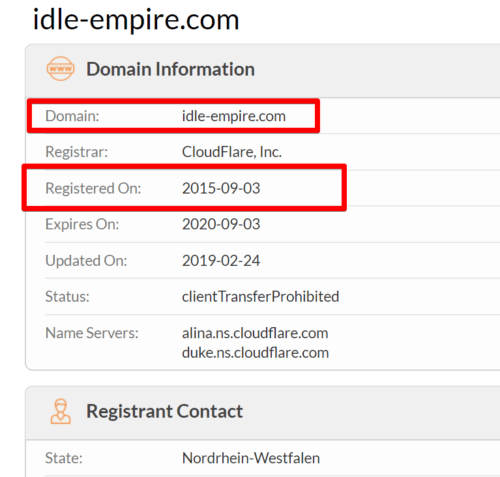Image resolution: width=500 pixels, height=477 pixels.
Task: Click duke.ns.cloudflare.com name server
Action: click(x=255, y=353)
